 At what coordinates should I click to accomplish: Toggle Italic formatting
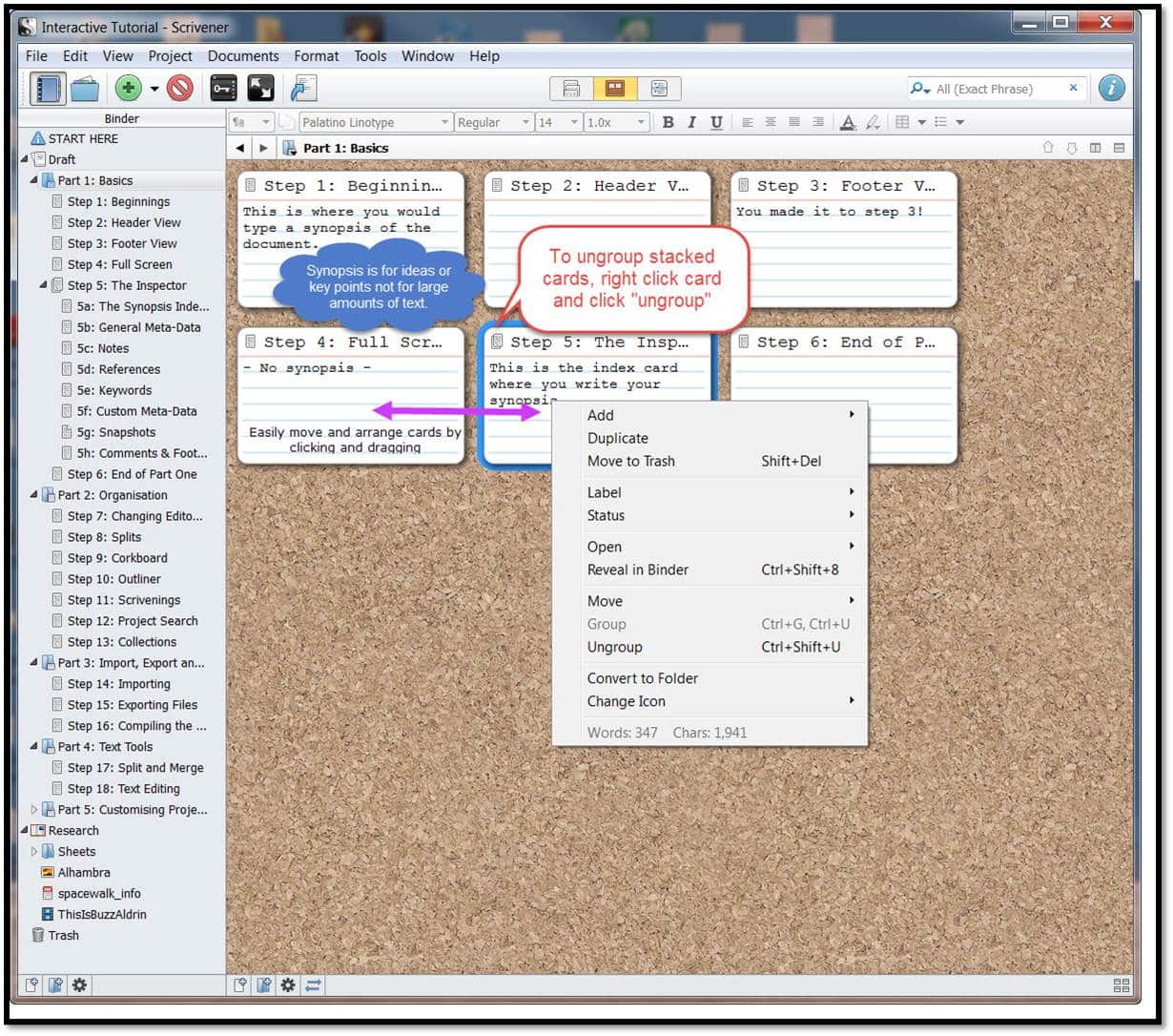(691, 122)
